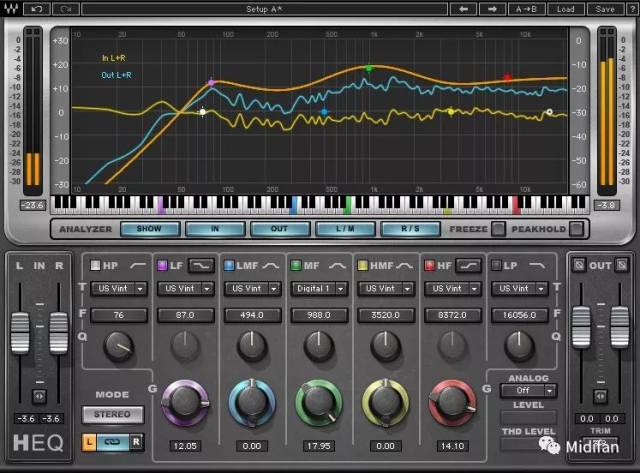640x473 pixels.
Task: Open MF band Digital 1 type dropdown
Action: (319, 289)
